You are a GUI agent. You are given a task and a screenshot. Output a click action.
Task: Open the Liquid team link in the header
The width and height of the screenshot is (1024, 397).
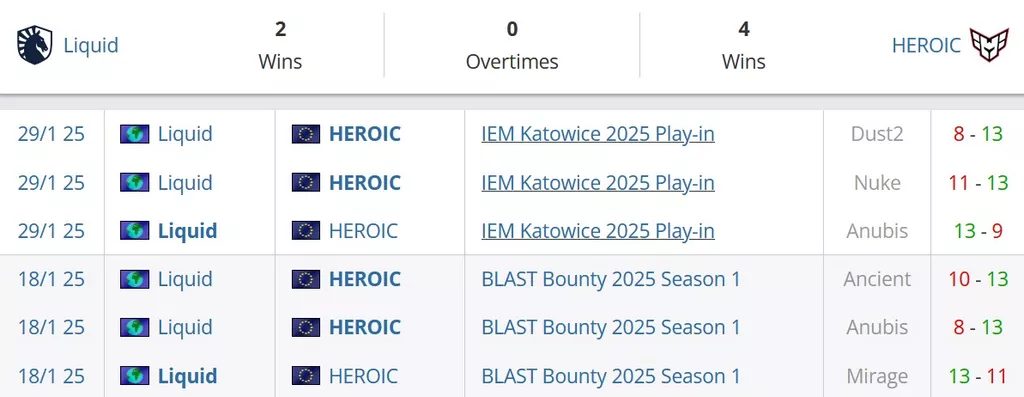point(91,46)
